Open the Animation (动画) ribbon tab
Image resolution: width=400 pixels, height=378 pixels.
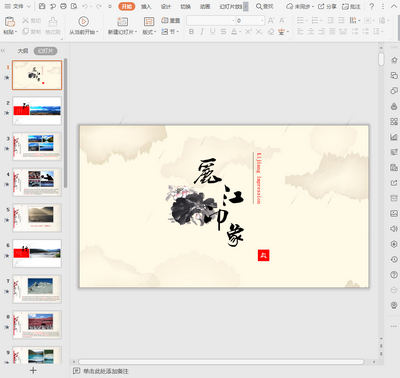click(x=205, y=6)
